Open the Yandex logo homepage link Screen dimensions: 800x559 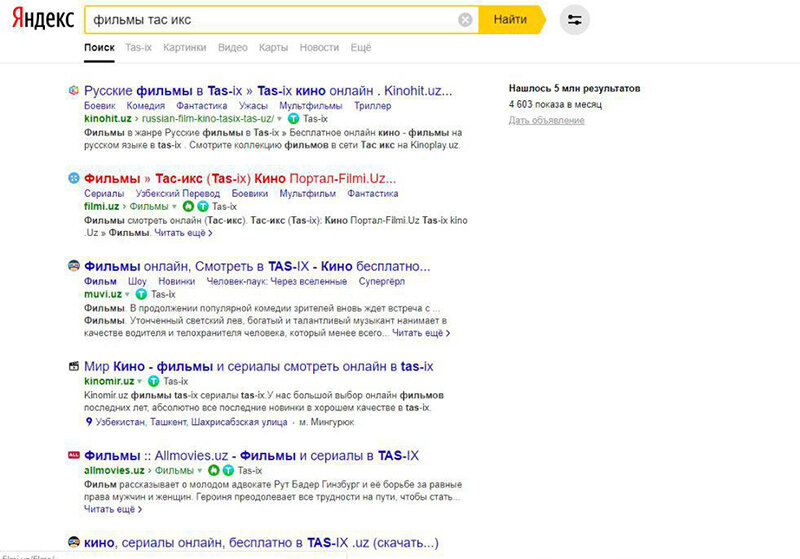tap(43, 18)
